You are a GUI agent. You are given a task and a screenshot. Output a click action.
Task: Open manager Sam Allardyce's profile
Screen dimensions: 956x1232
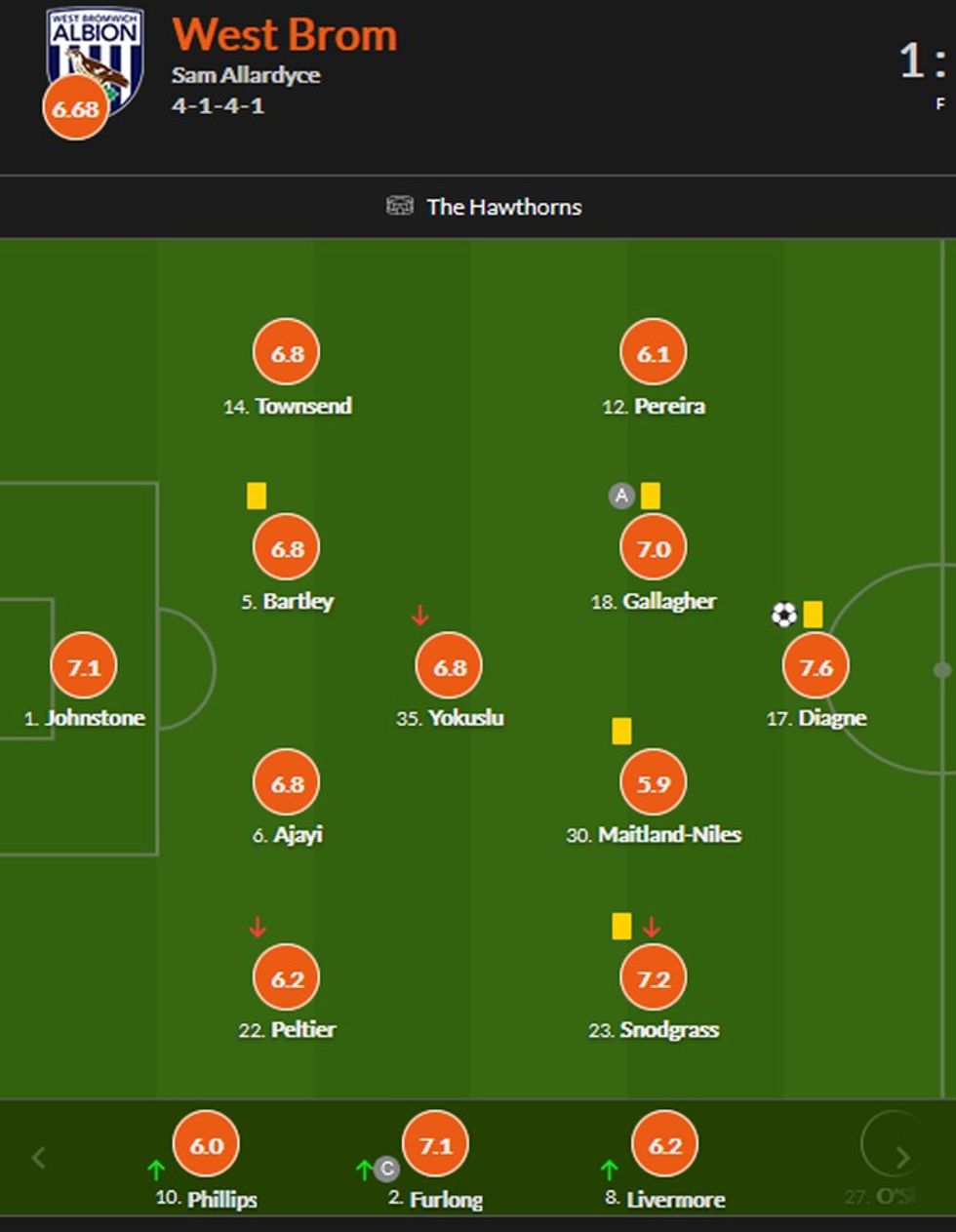pyautogui.click(x=246, y=75)
